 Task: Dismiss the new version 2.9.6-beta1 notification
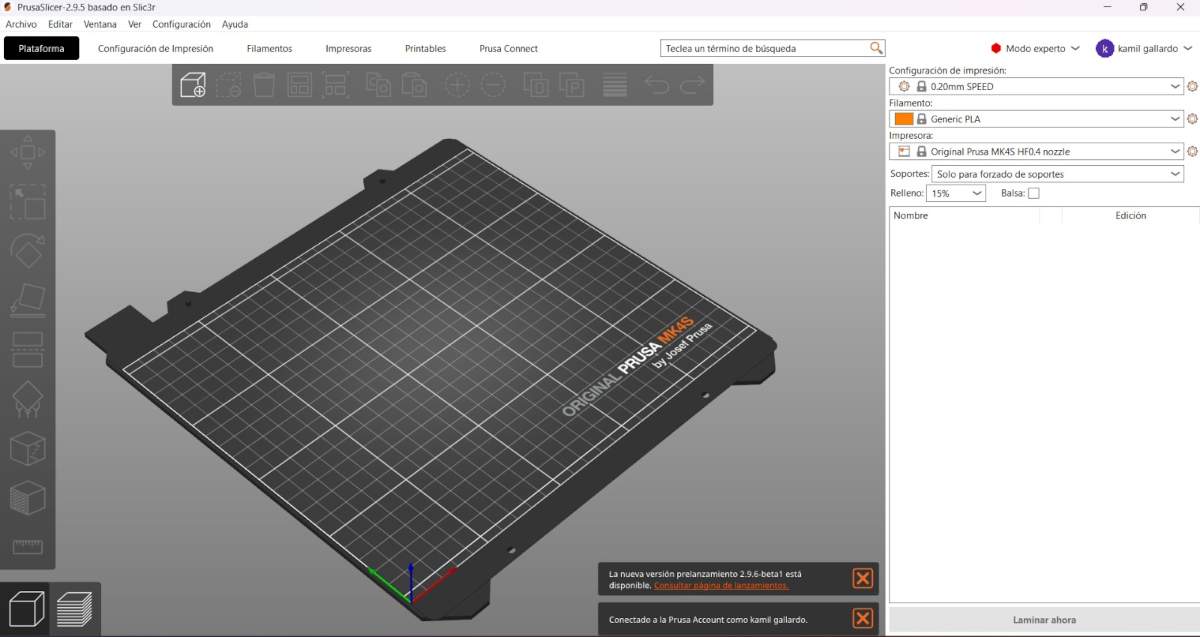coord(862,579)
